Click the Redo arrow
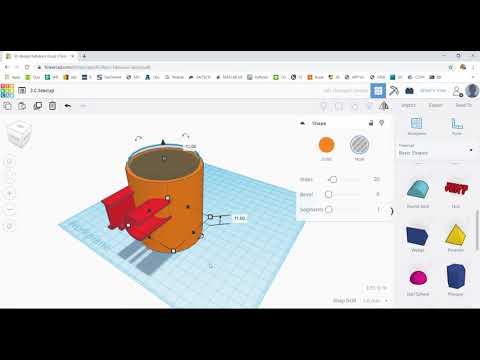 click(83, 106)
